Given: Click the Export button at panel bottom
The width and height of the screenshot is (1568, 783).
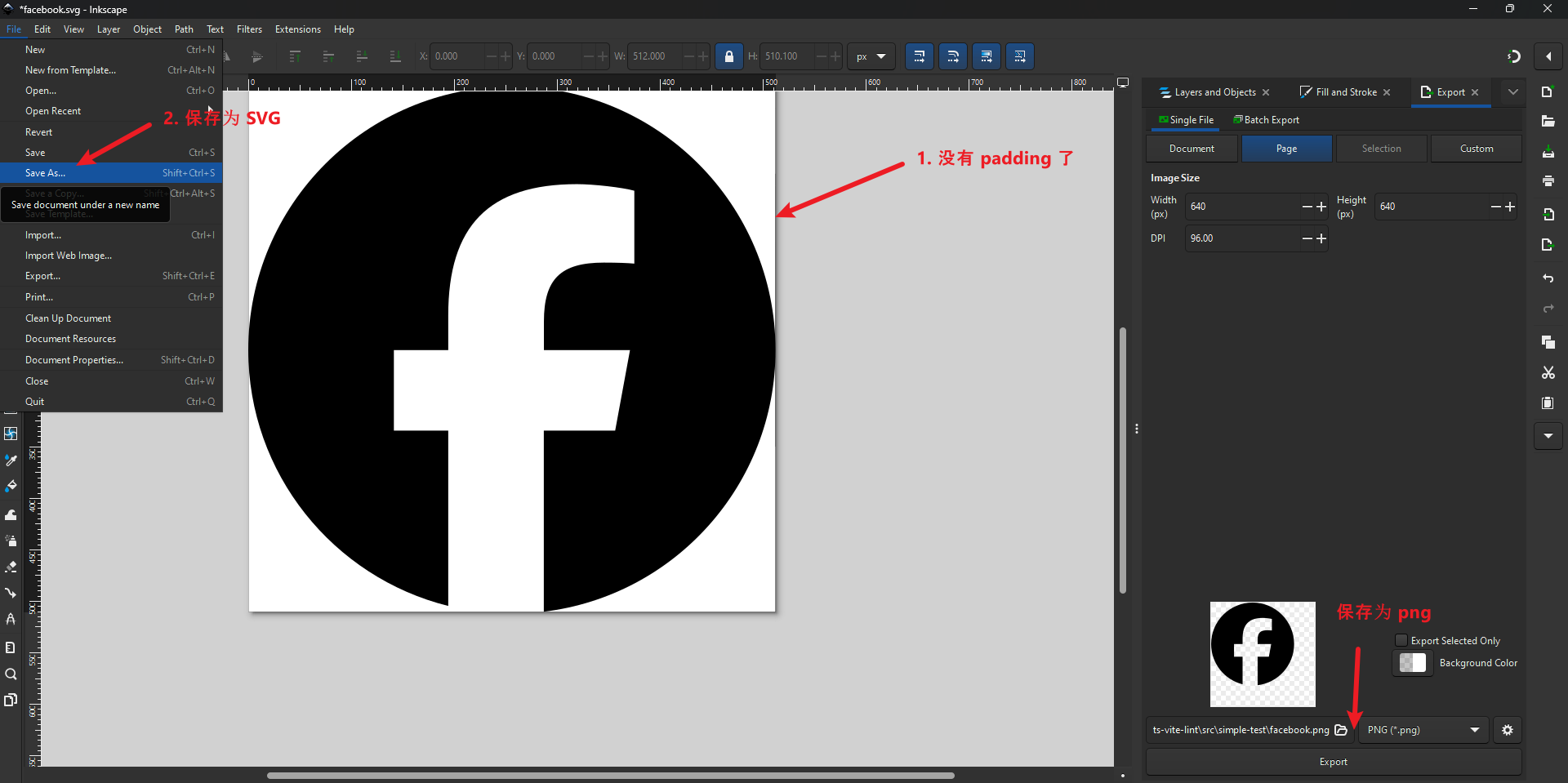Looking at the screenshot, I should [1334, 762].
